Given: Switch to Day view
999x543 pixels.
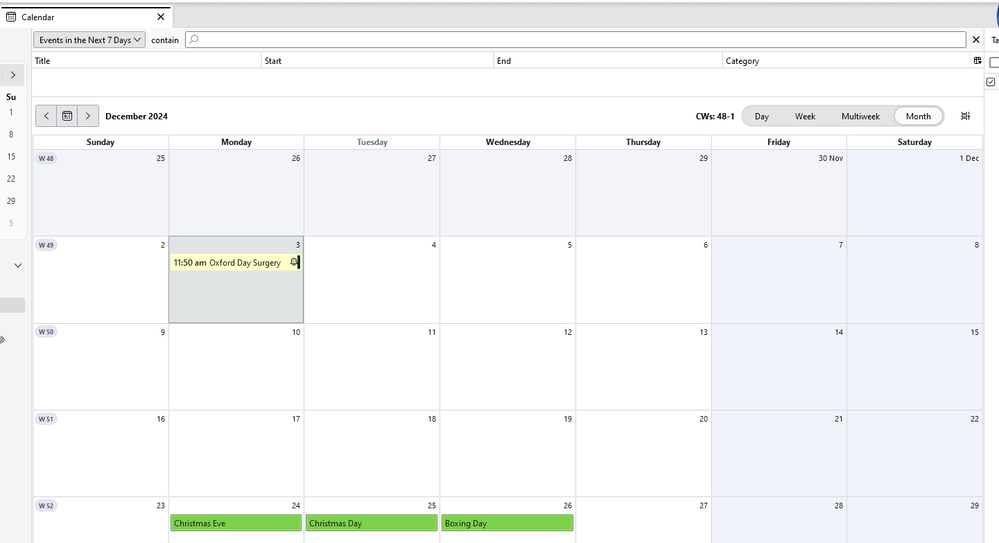Looking at the screenshot, I should [x=762, y=116].
